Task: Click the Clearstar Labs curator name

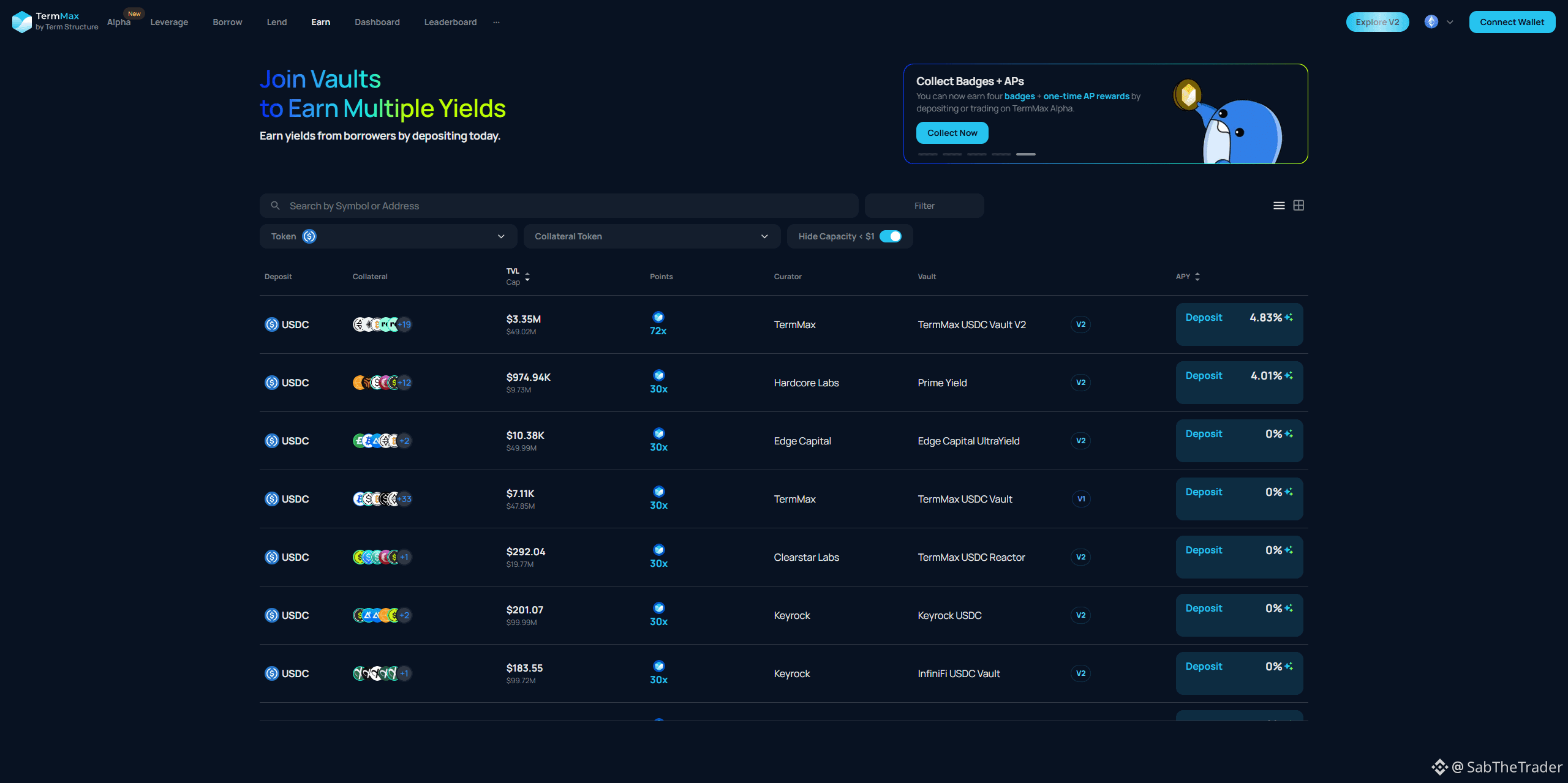Action: (x=806, y=557)
